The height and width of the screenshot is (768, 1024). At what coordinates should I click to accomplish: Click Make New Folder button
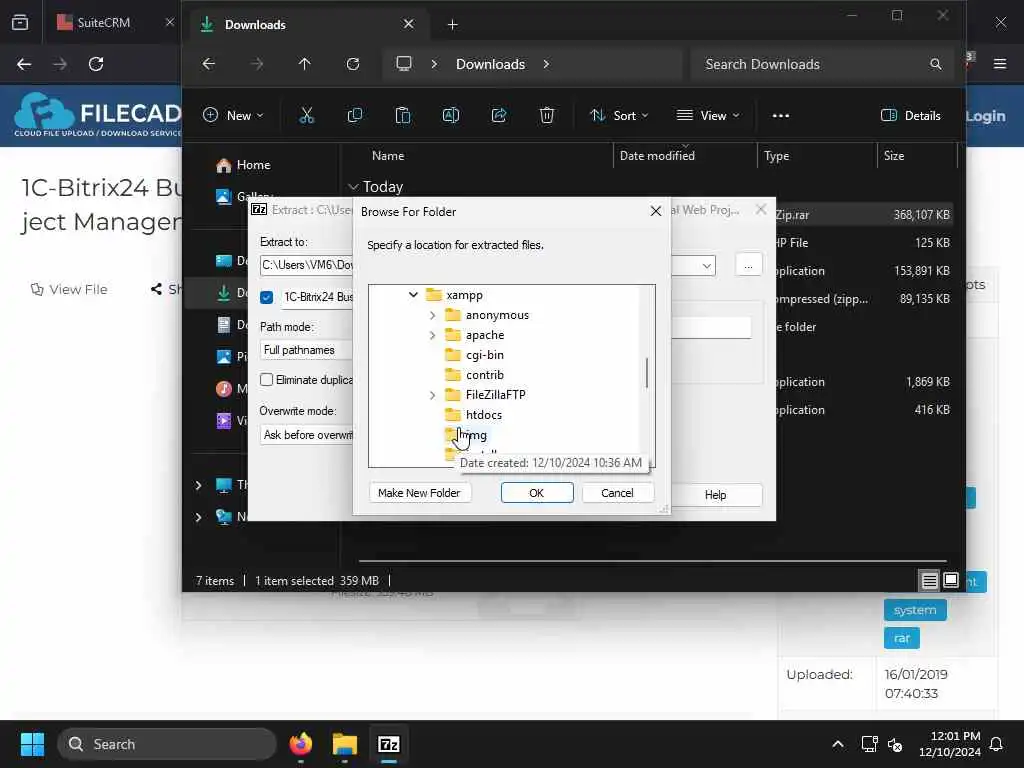pos(419,492)
